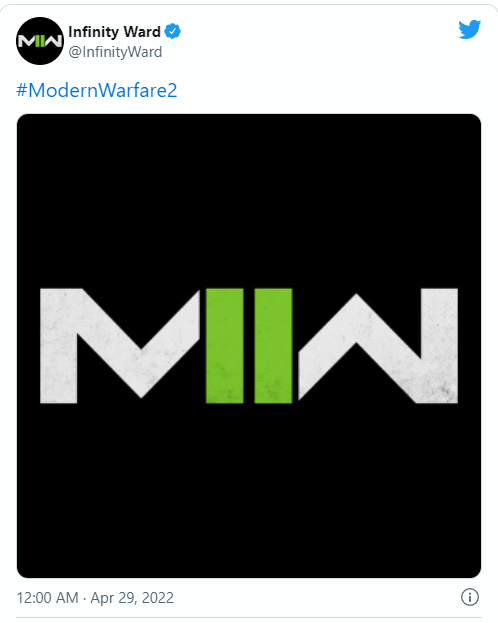Click the blue verified checkmark badge
Image resolution: width=498 pixels, height=623 pixels.
tap(173, 31)
